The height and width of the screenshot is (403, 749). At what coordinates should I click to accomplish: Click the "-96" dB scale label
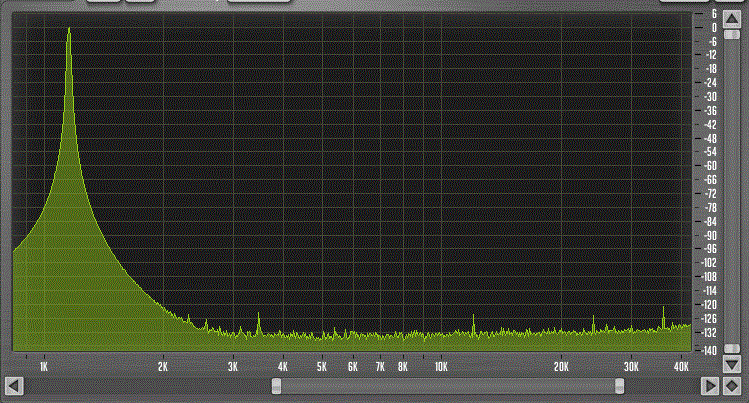click(x=711, y=249)
